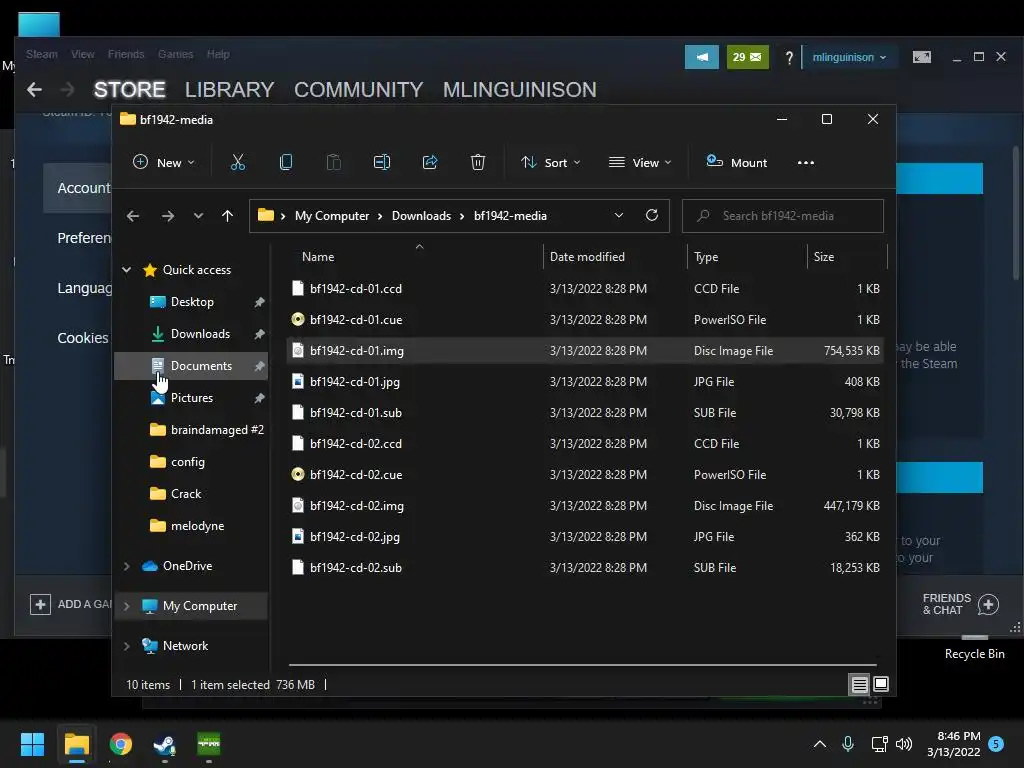Open recent locations chevron dropdown
Image resolution: width=1024 pixels, height=768 pixels.
point(198,216)
